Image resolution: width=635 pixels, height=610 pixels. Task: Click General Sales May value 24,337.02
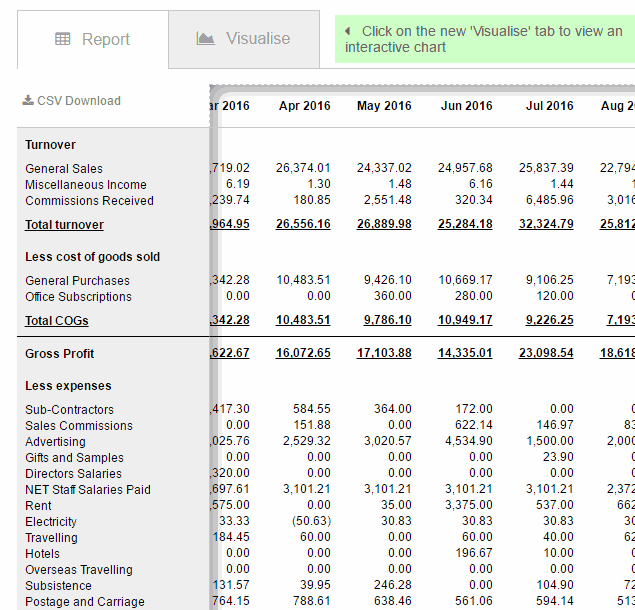click(384, 168)
